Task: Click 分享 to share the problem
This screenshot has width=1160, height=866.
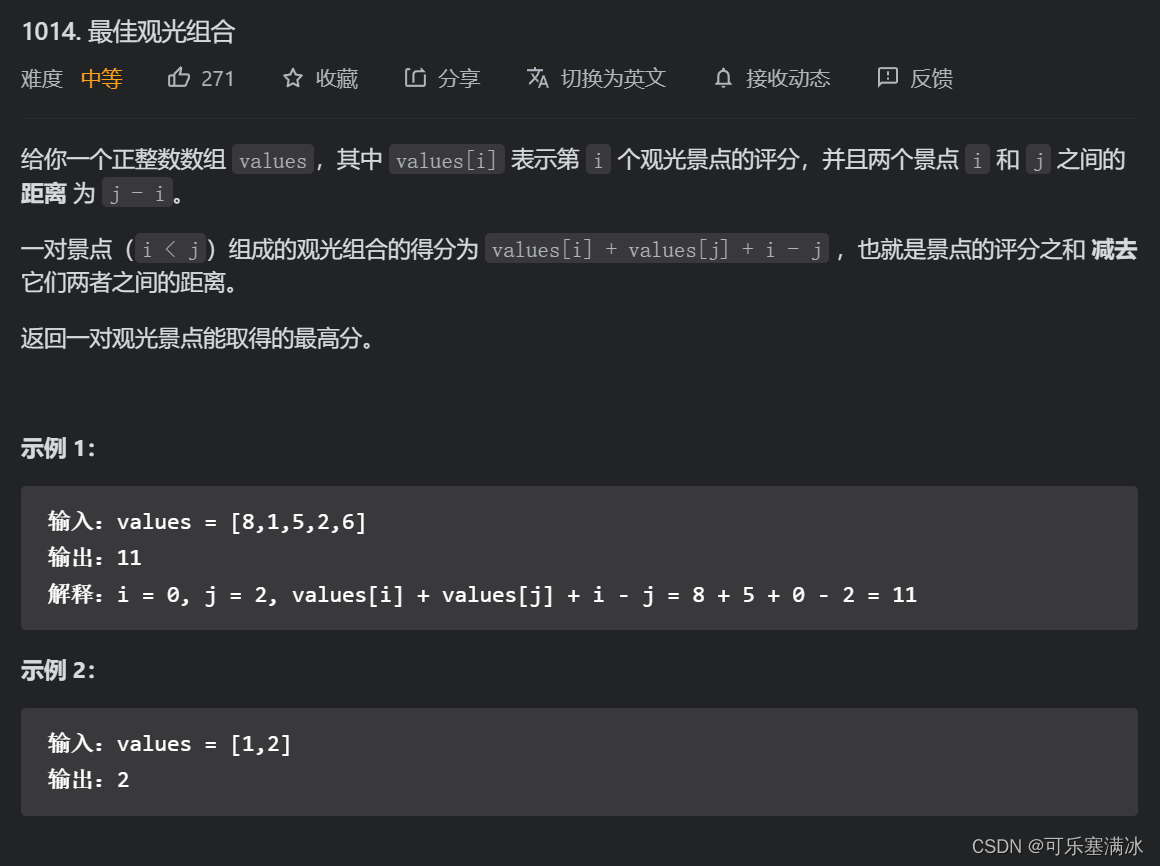Action: 459,79
